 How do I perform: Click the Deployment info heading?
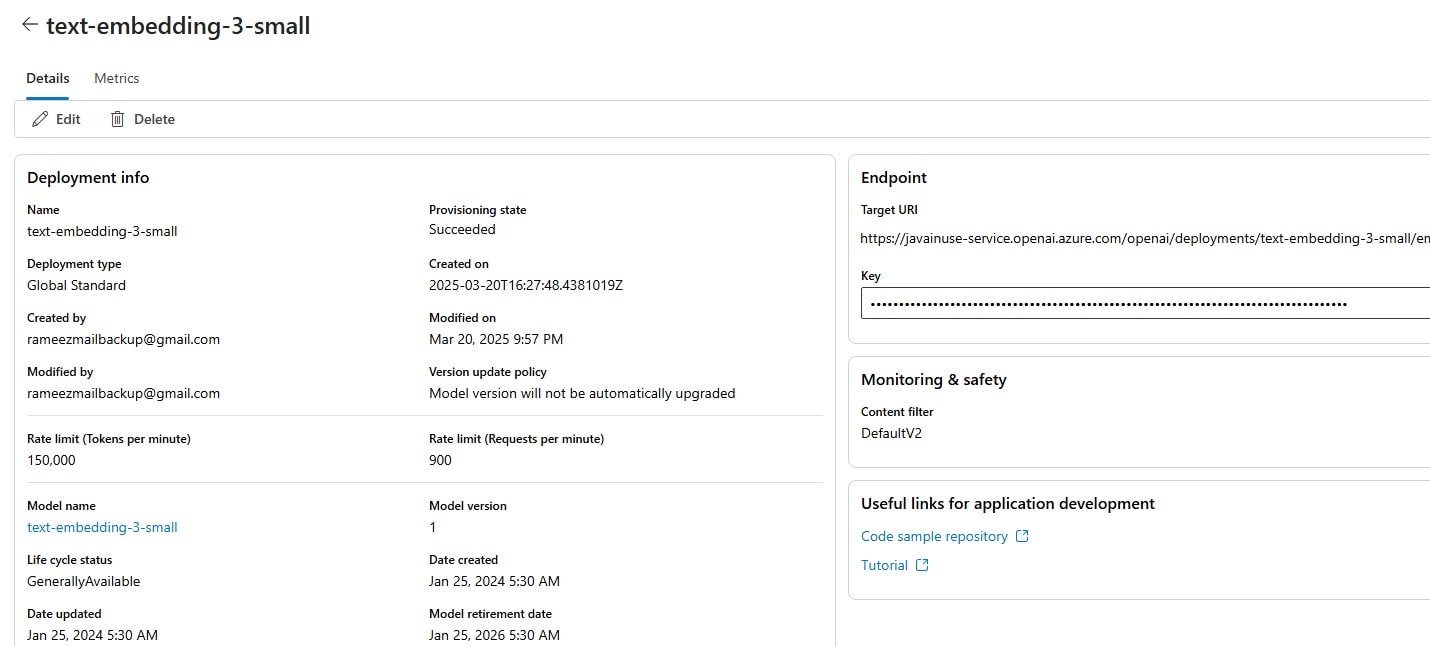pos(88,177)
